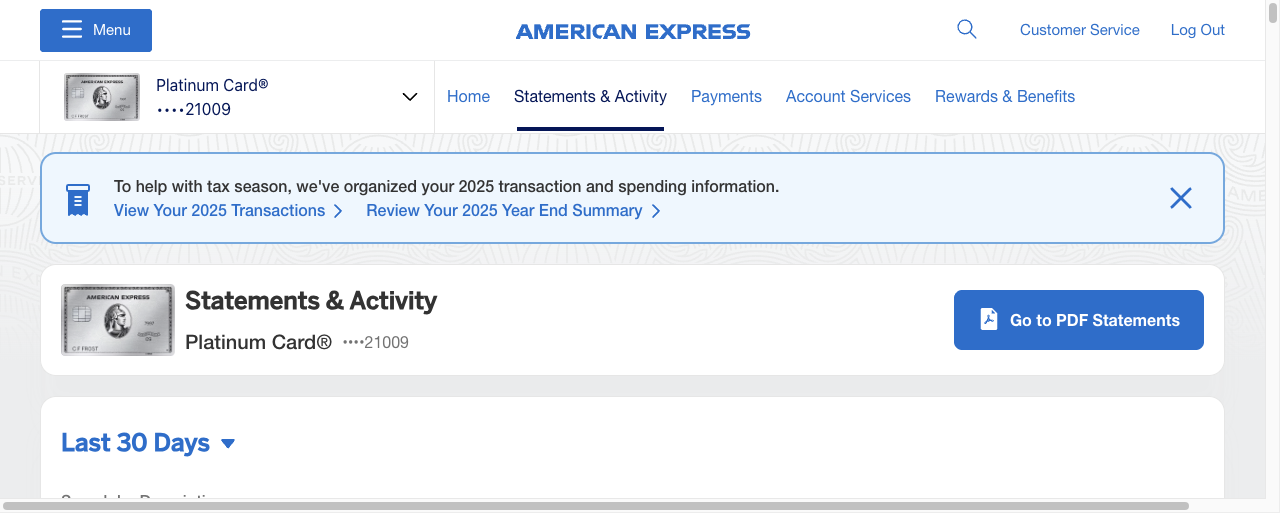Click the receipt icon in tax banner

tap(77, 199)
